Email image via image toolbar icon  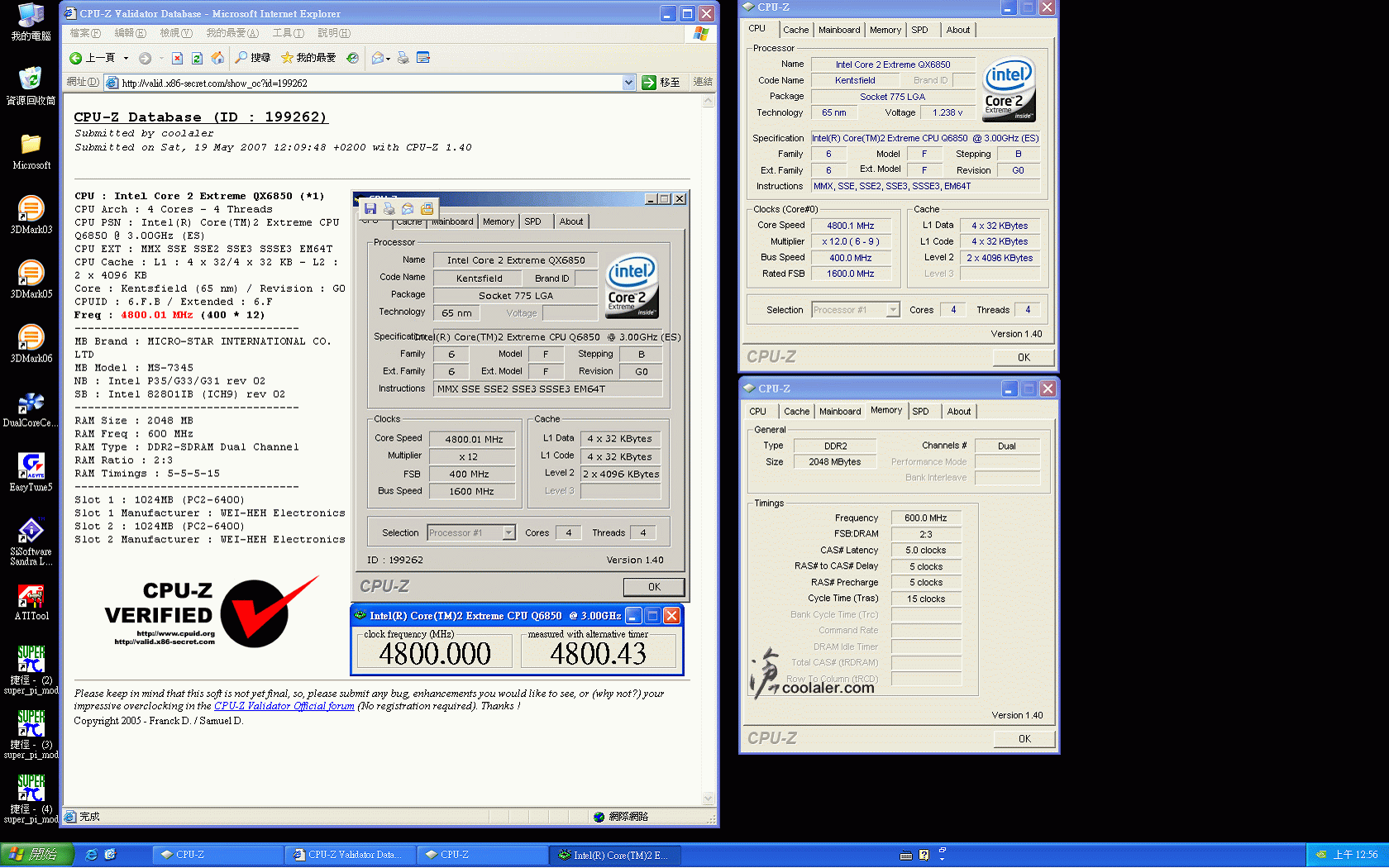[408, 209]
